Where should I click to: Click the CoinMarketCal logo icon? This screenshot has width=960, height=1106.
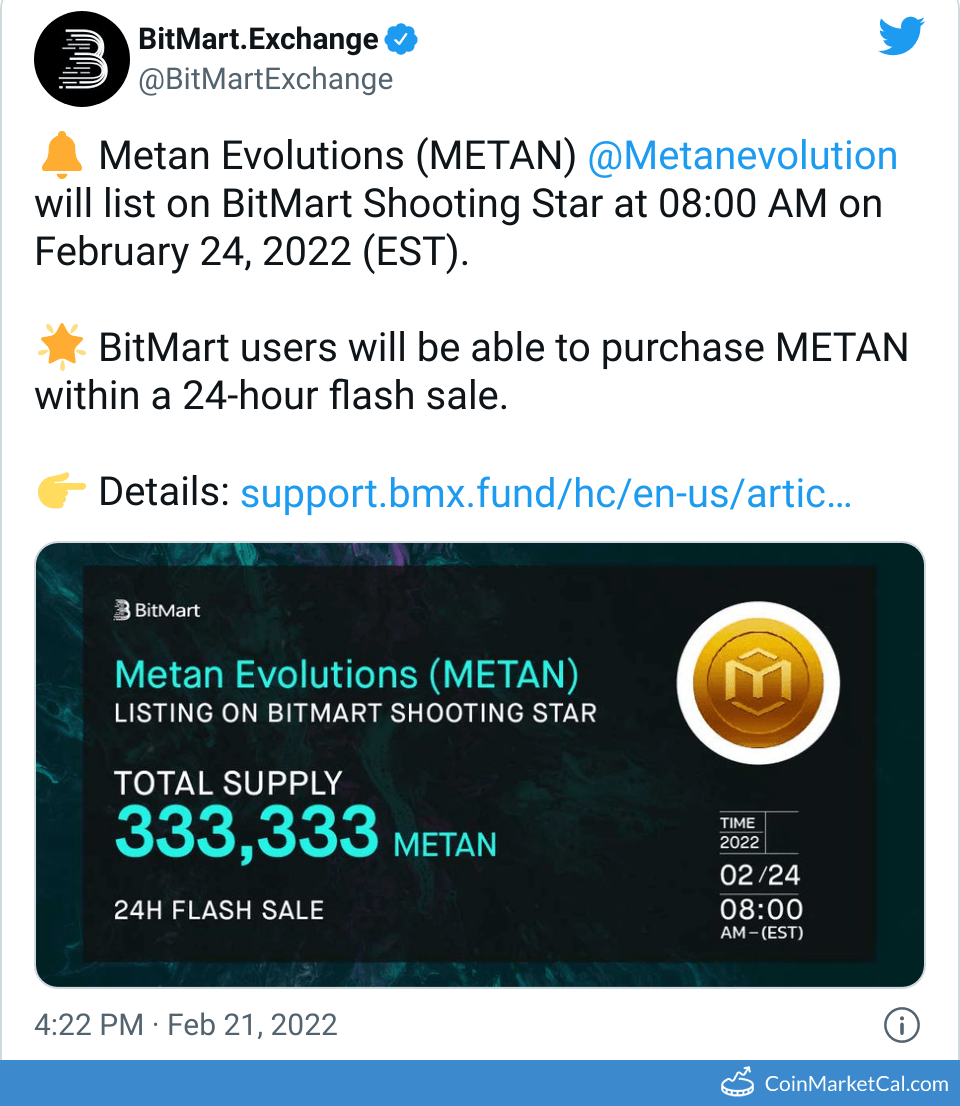point(739,1082)
